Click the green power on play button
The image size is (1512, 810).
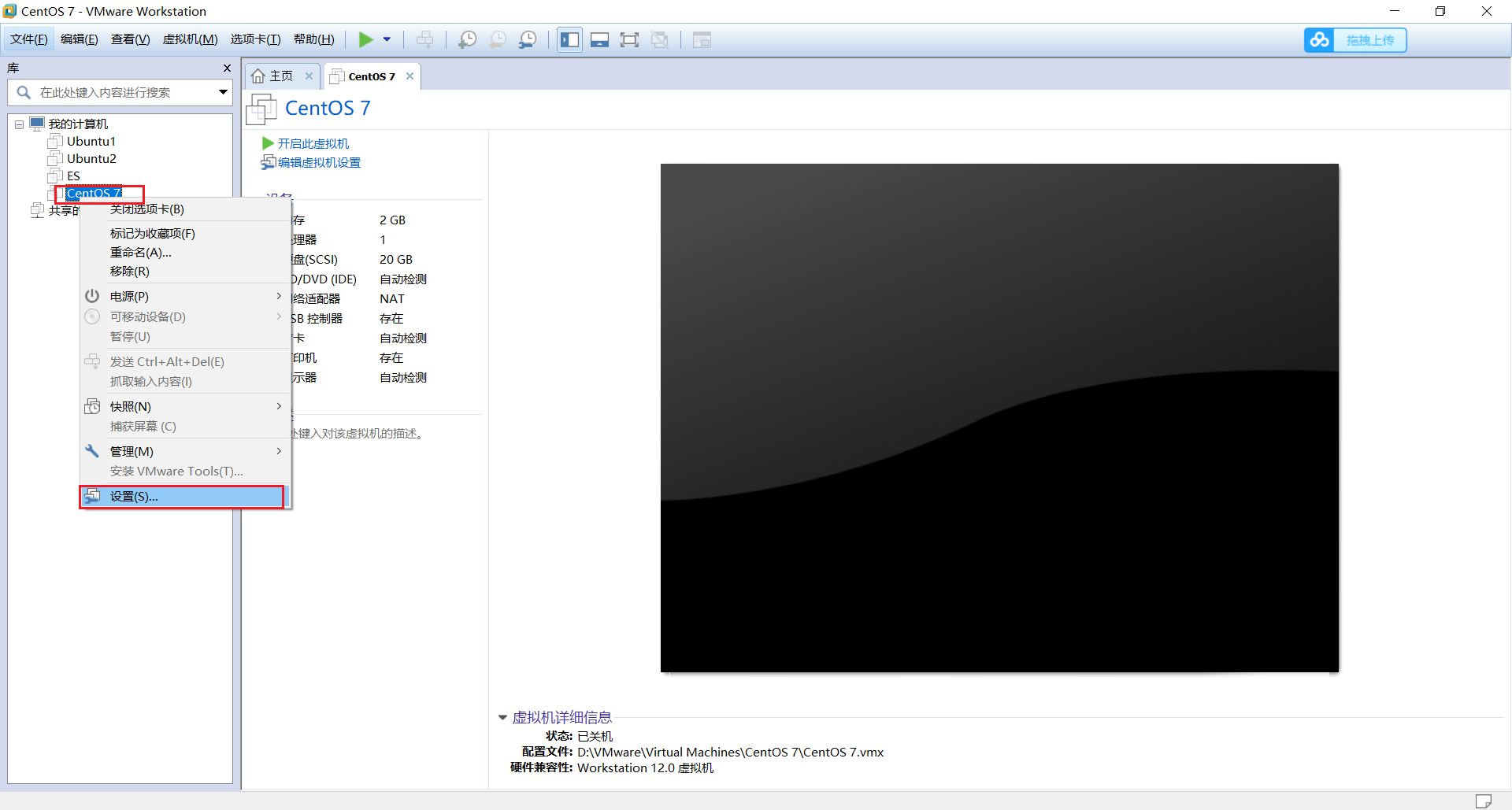point(365,39)
